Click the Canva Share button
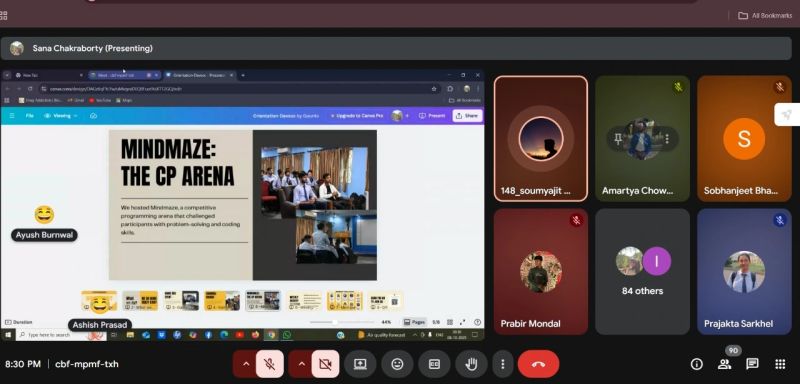Viewport: 800px width, 384px height. (467, 116)
